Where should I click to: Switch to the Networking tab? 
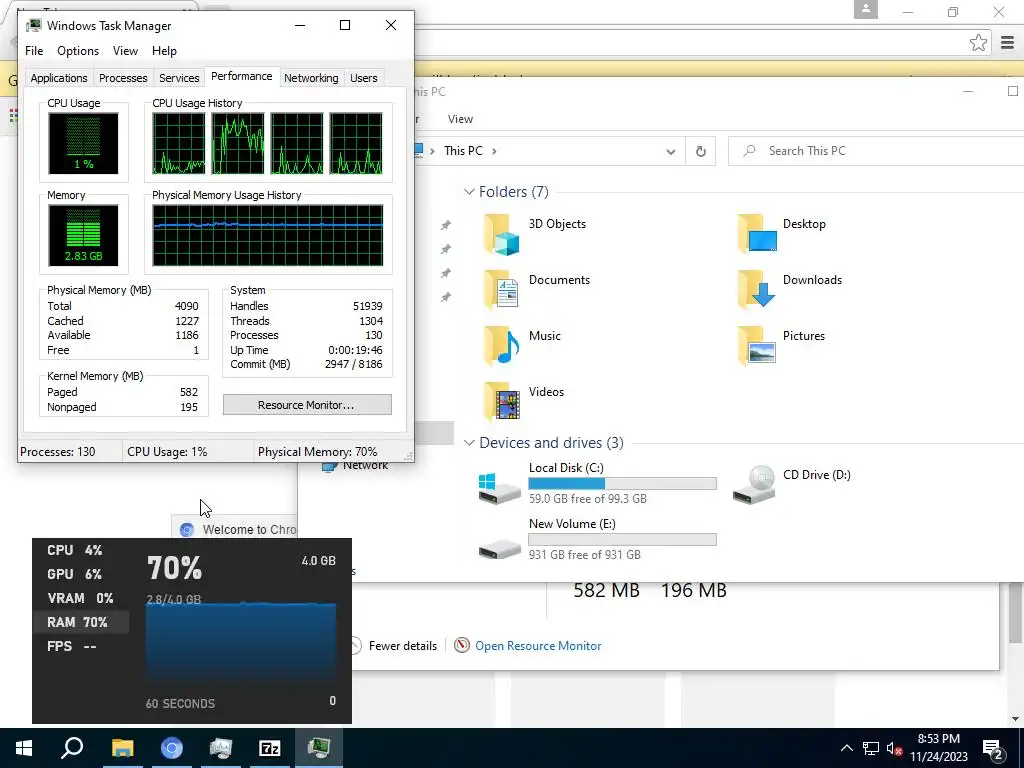(311, 78)
